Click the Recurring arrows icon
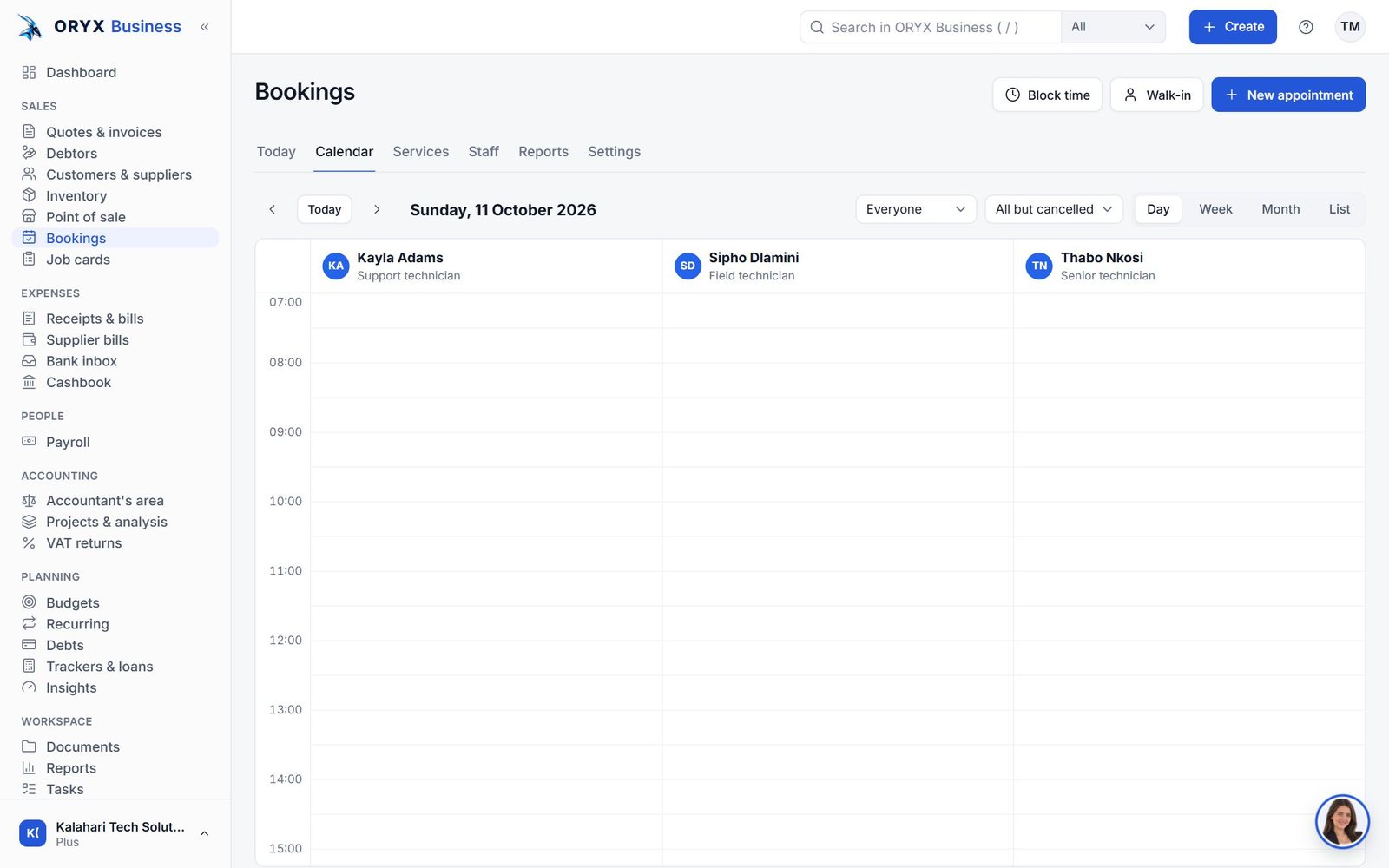The height and width of the screenshot is (868, 1389). click(29, 624)
